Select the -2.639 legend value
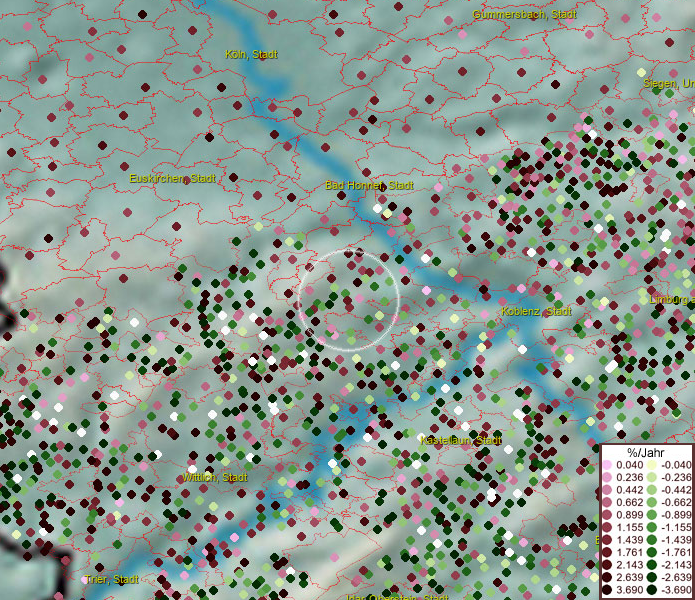The image size is (695, 600). tap(676, 577)
